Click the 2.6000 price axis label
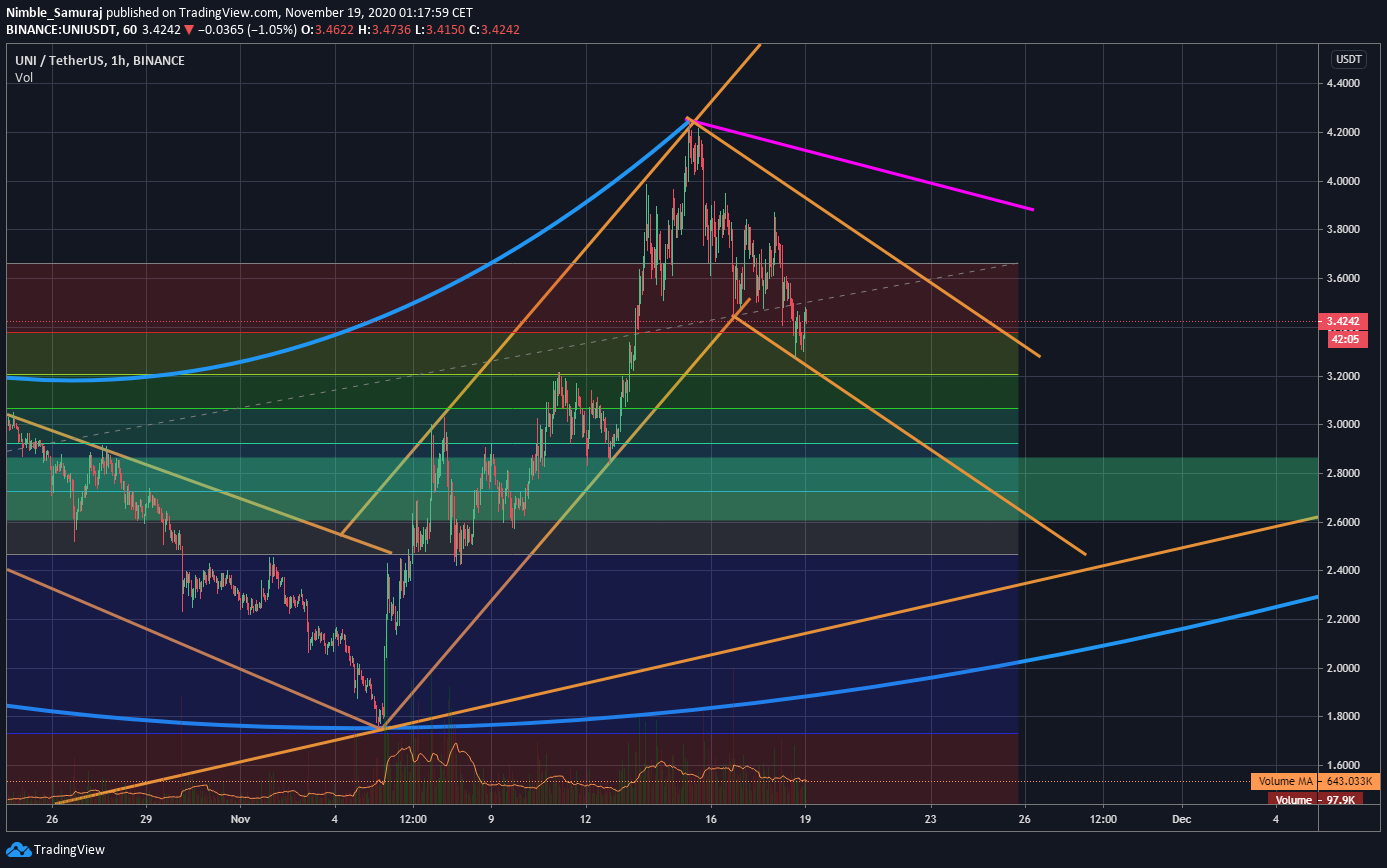 tap(1342, 522)
